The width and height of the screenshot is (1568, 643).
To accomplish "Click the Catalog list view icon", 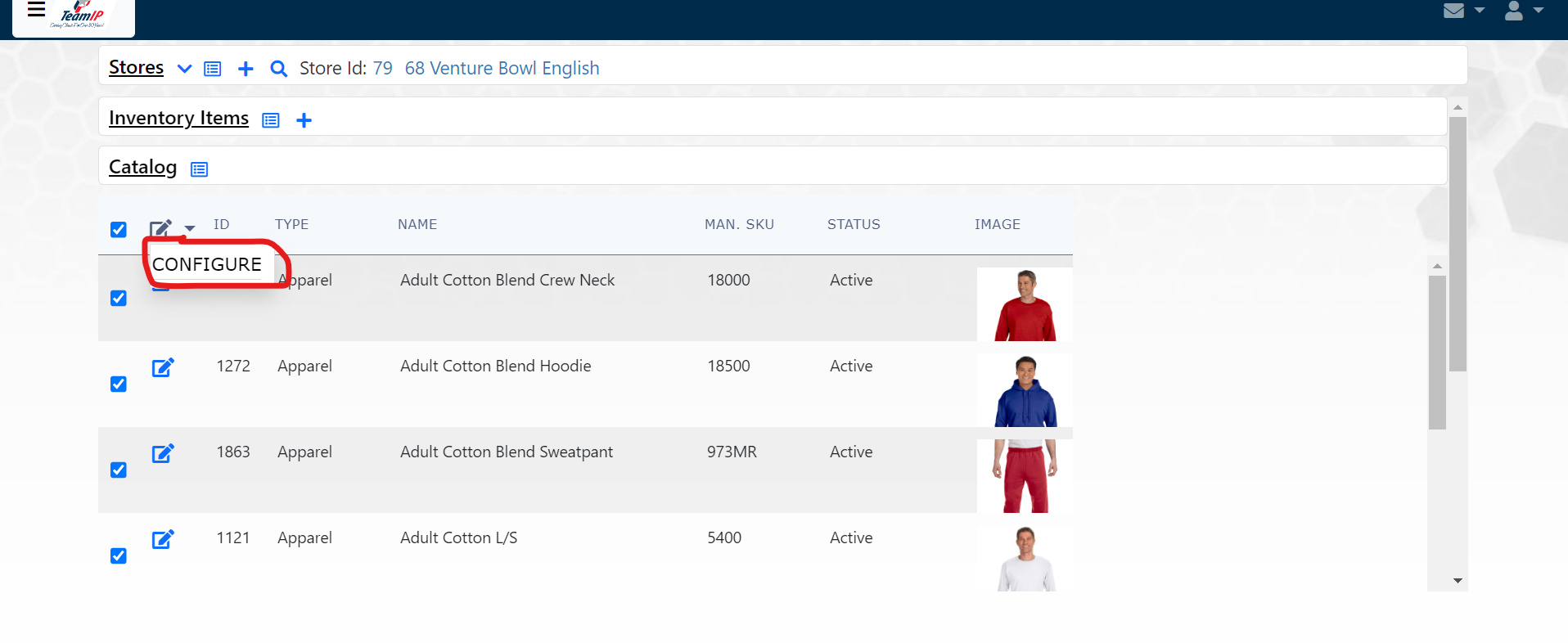I will [x=199, y=169].
